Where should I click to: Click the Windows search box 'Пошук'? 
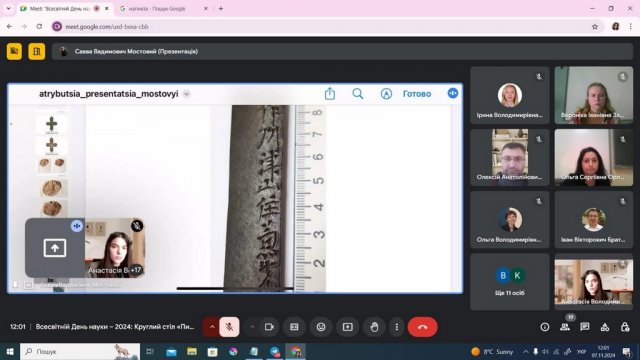click(80, 351)
